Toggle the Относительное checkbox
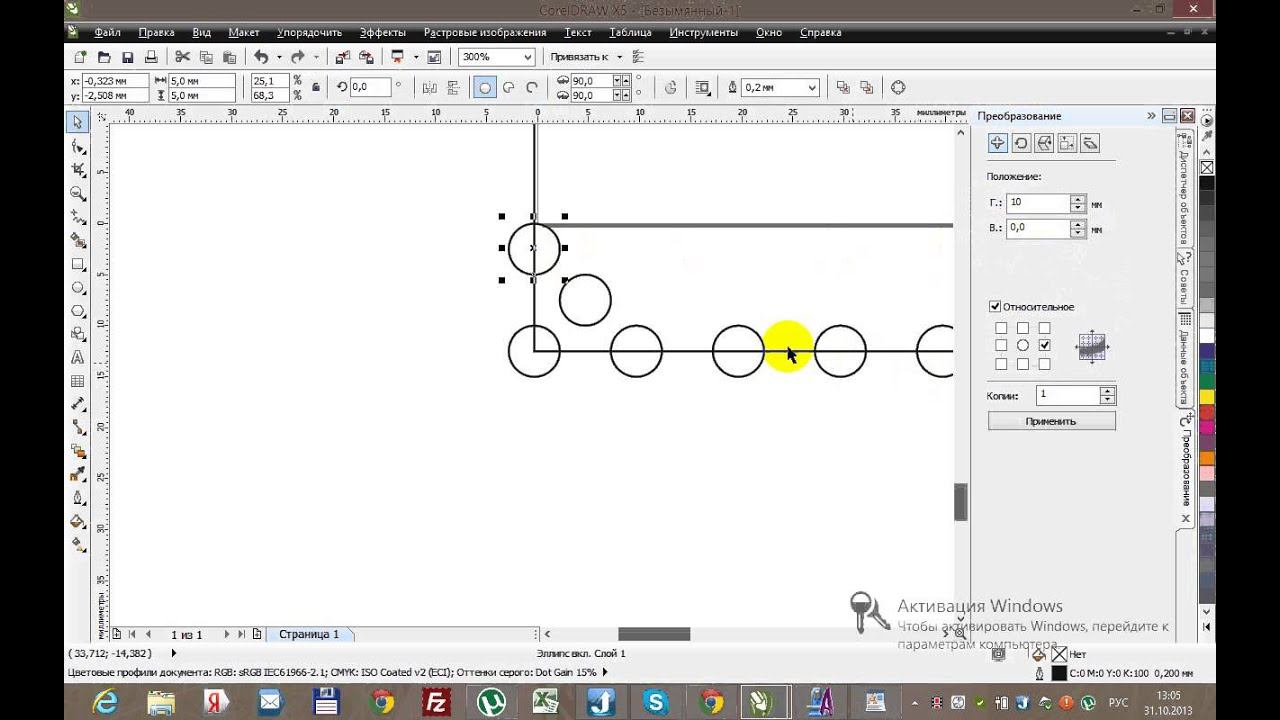 pos(995,307)
